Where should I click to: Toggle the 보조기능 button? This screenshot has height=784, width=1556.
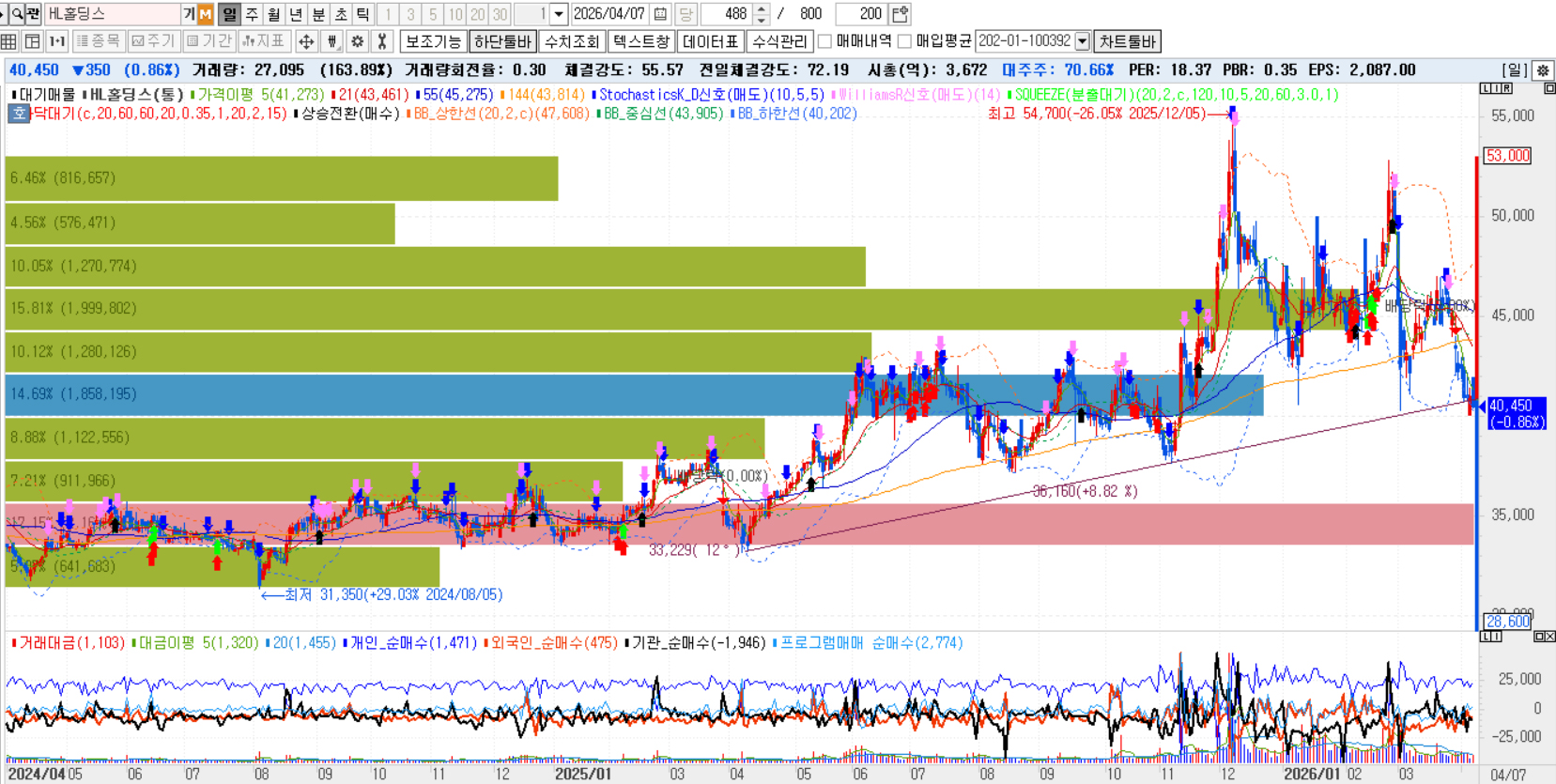[433, 41]
